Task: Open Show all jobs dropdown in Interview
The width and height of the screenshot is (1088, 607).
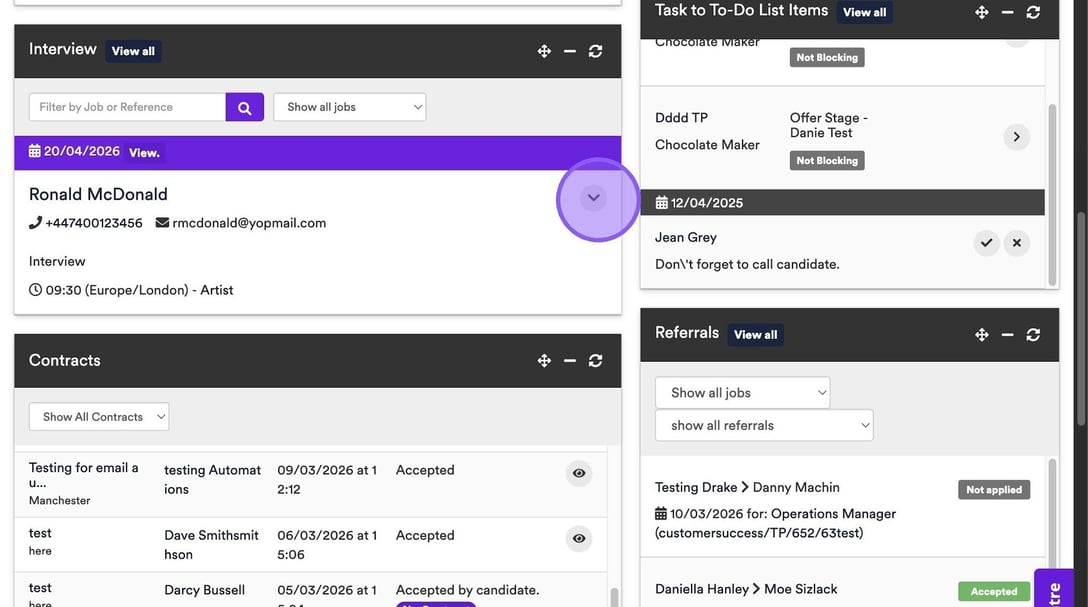Action: [349, 108]
